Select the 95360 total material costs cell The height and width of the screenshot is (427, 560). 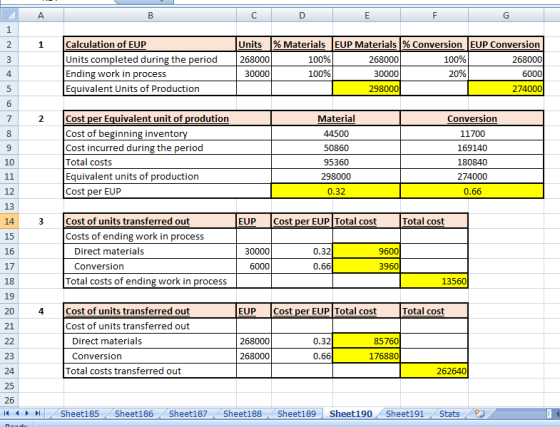pyautogui.click(x=336, y=162)
